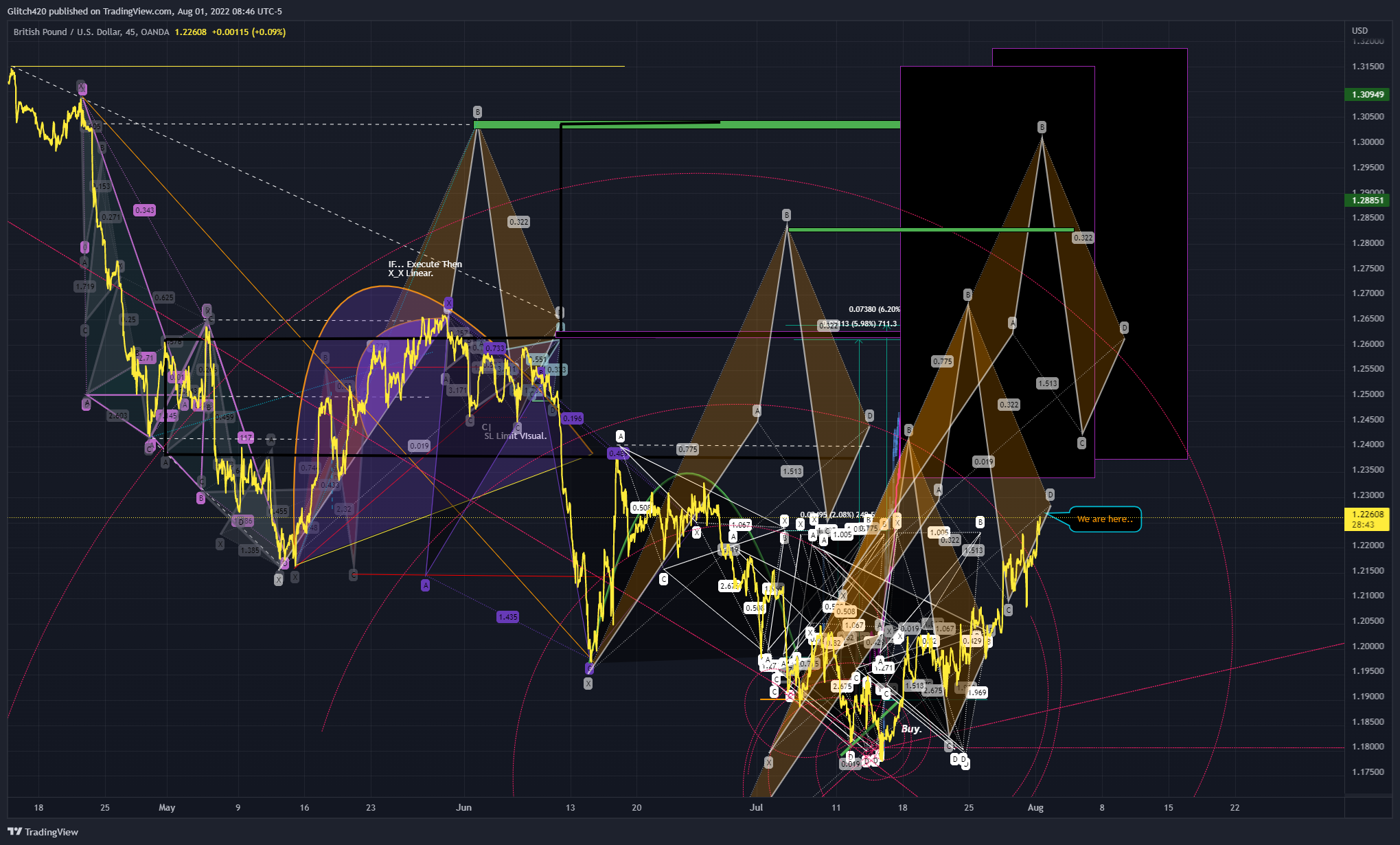This screenshot has width=1400, height=845.
Task: Click the Jun label on time axis
Action: click(464, 807)
